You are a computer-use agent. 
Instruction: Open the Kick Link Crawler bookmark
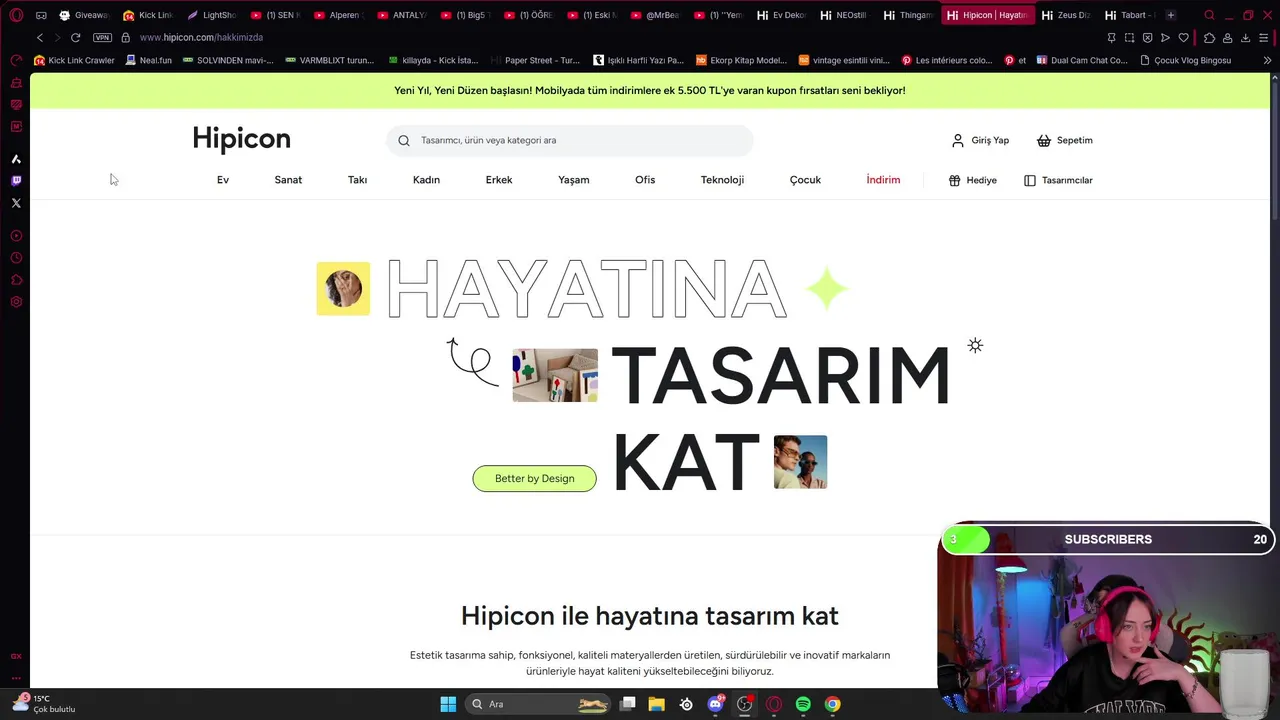75,60
